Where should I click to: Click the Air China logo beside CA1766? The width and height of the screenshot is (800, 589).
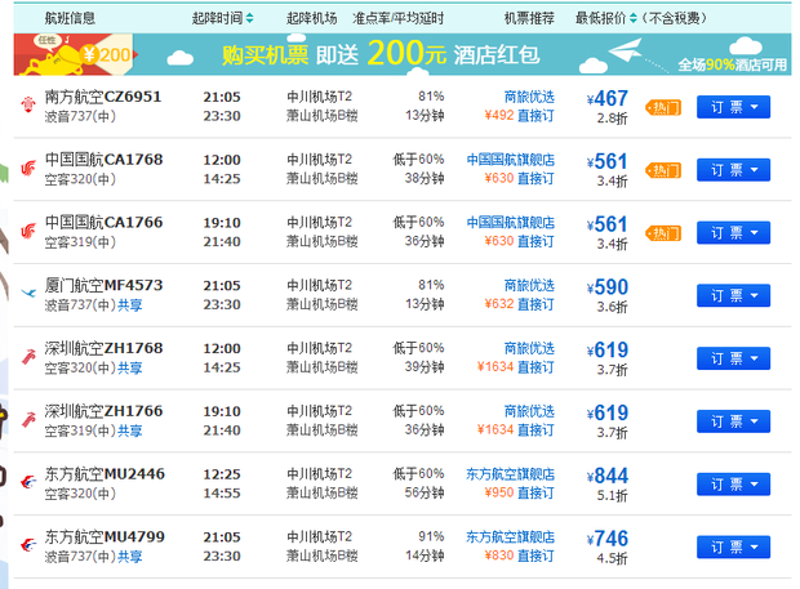coord(28,231)
